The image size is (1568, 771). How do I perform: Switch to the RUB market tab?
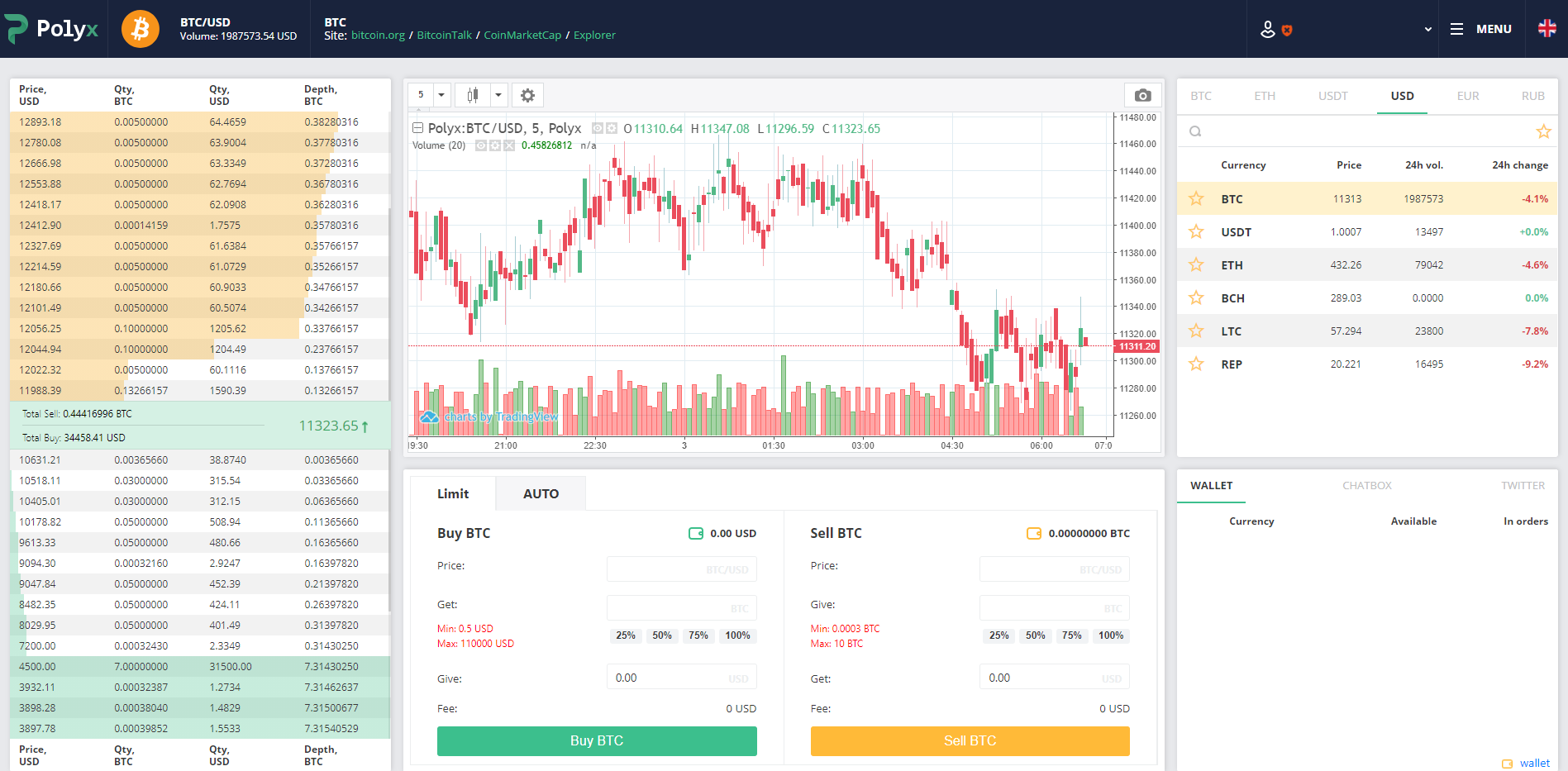point(1533,96)
